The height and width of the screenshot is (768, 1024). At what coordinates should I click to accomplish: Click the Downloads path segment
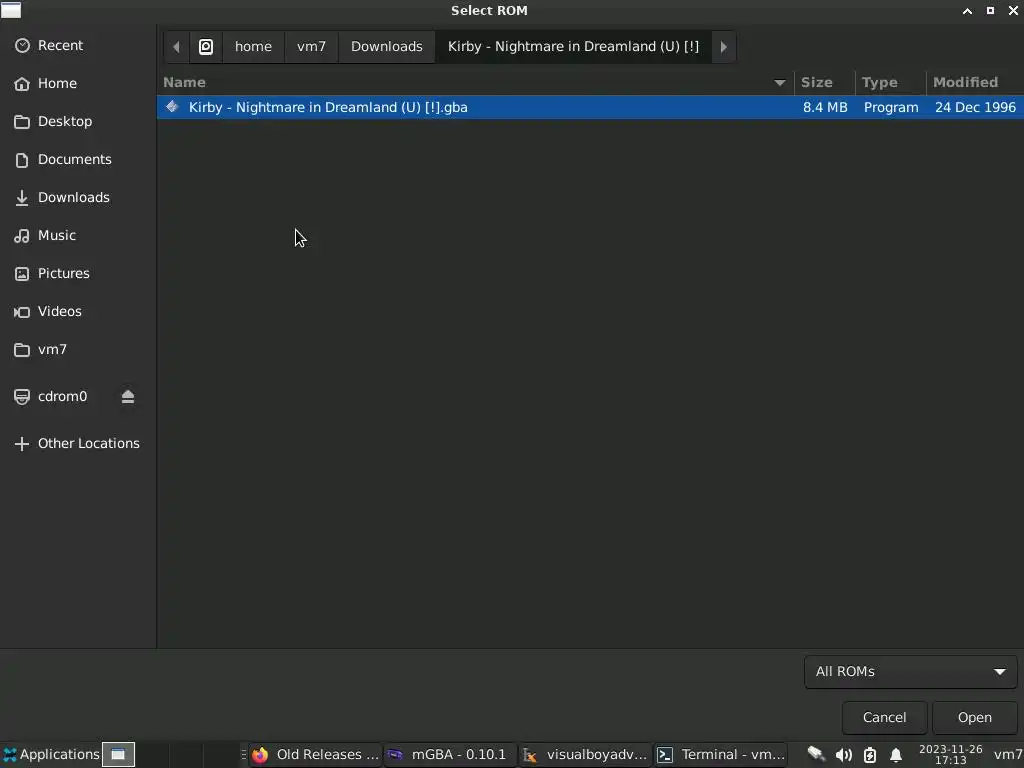[387, 46]
